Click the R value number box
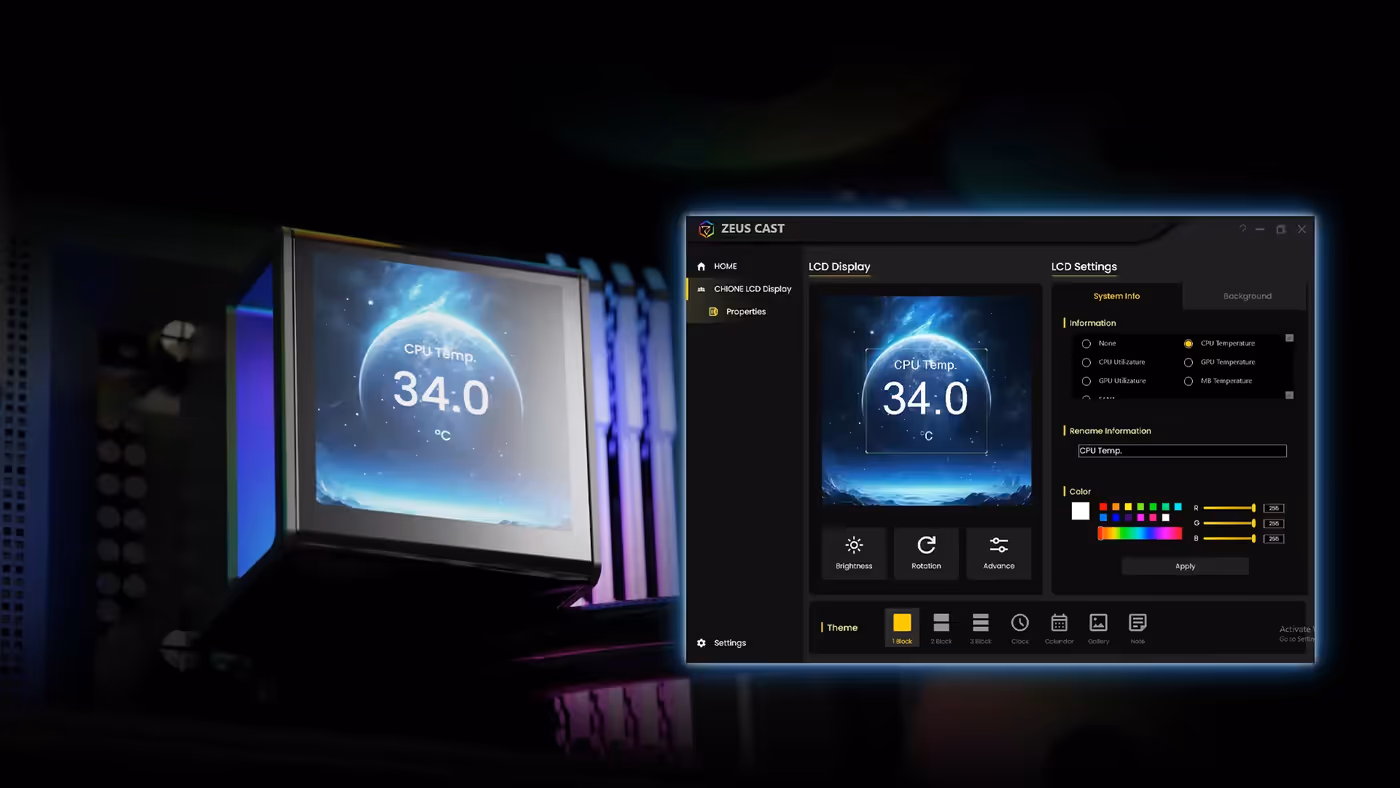Image resolution: width=1400 pixels, height=788 pixels. coord(1274,508)
